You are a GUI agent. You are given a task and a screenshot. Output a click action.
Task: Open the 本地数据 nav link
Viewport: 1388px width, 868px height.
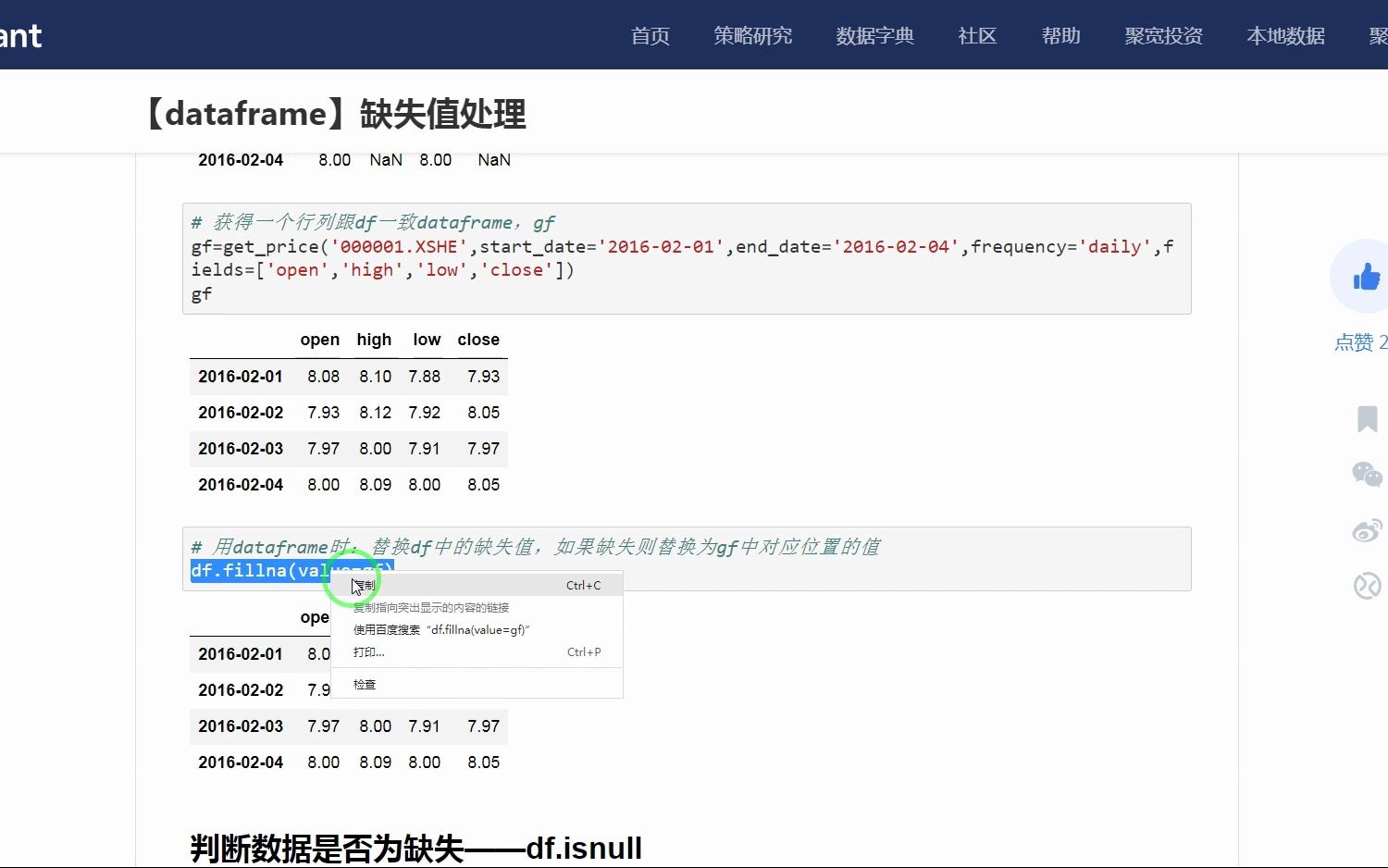tap(1285, 35)
